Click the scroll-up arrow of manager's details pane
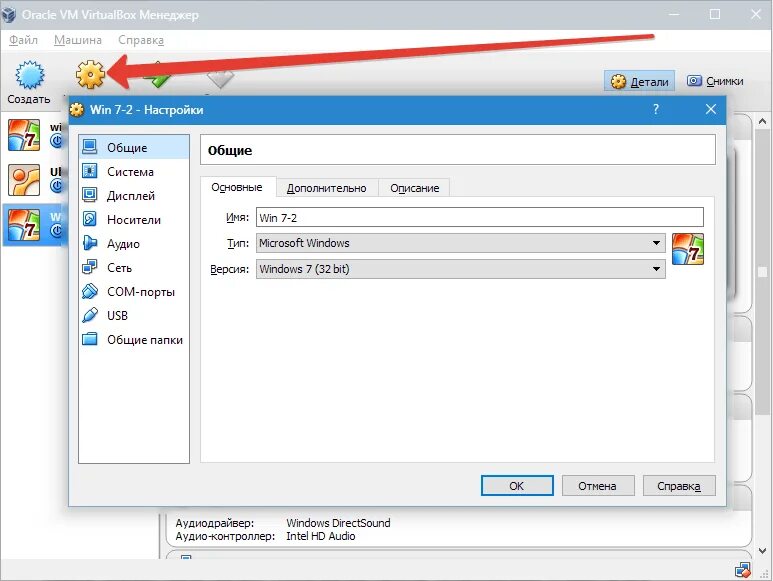The width and height of the screenshot is (773, 581). point(763,121)
